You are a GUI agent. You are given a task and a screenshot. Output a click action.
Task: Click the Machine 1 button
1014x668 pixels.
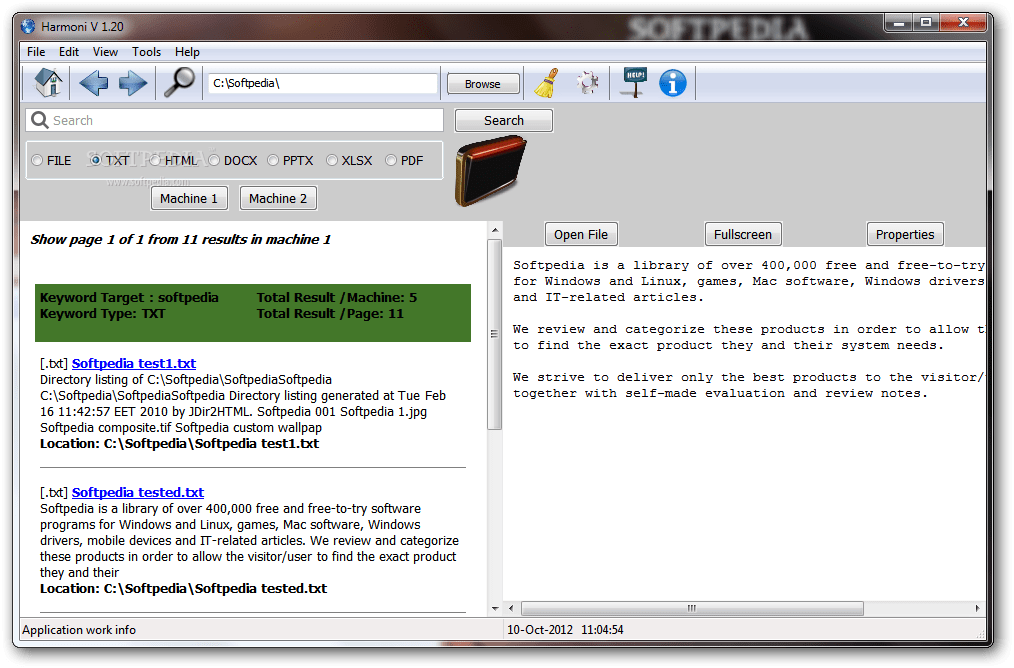point(189,199)
